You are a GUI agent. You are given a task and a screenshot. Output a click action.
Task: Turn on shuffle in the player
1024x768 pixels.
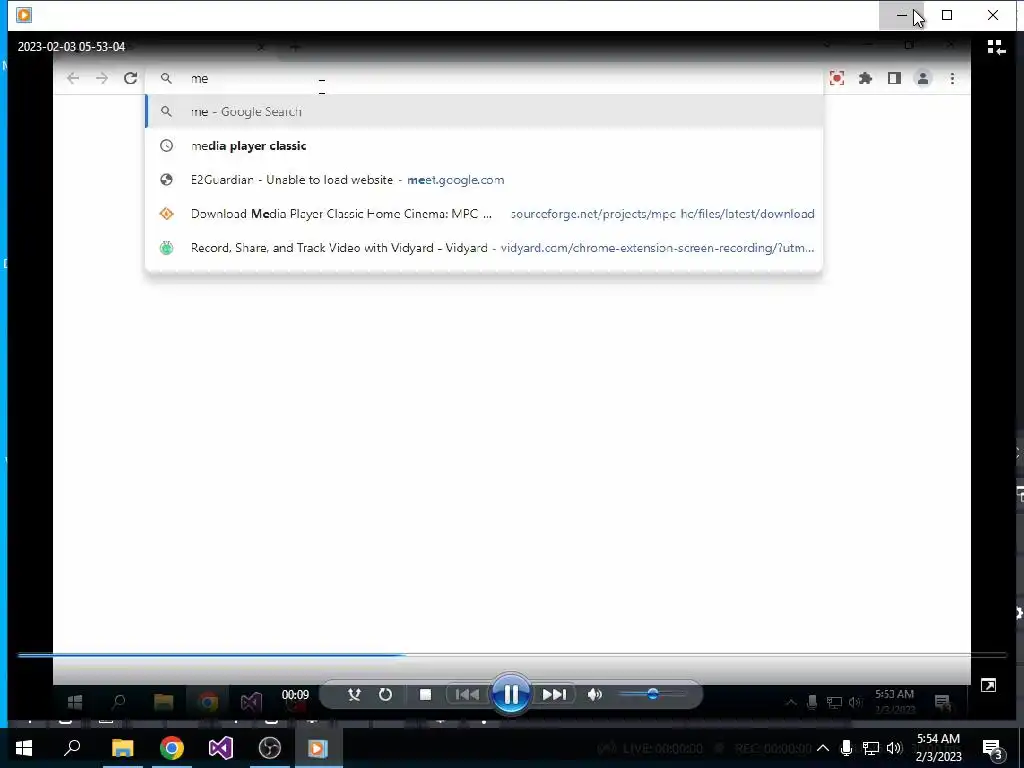(x=354, y=694)
